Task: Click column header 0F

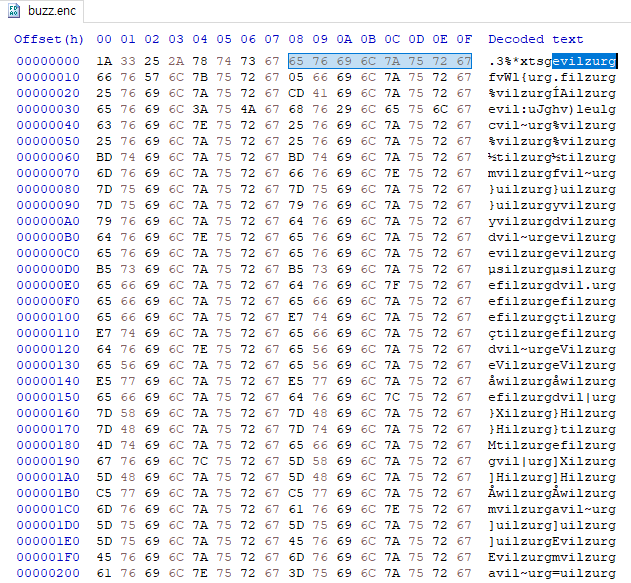Action: click(464, 39)
